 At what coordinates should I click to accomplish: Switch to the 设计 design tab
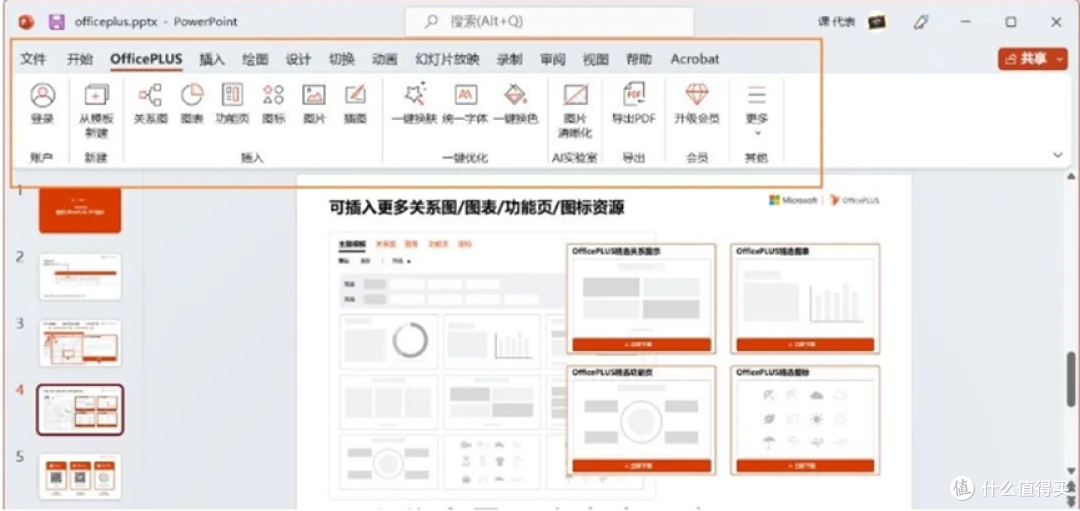coord(298,59)
